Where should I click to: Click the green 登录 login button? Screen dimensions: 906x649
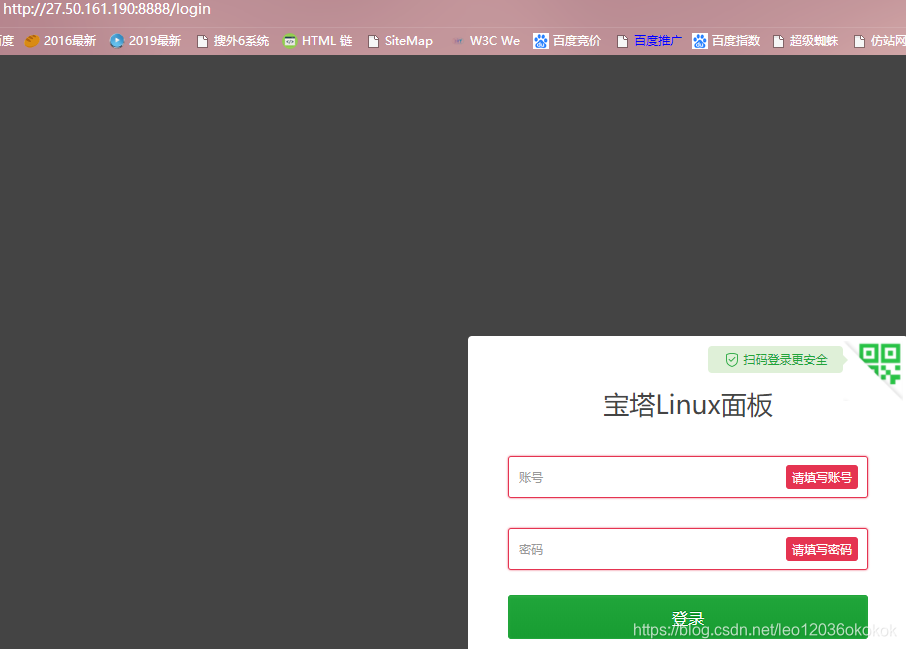click(x=688, y=617)
